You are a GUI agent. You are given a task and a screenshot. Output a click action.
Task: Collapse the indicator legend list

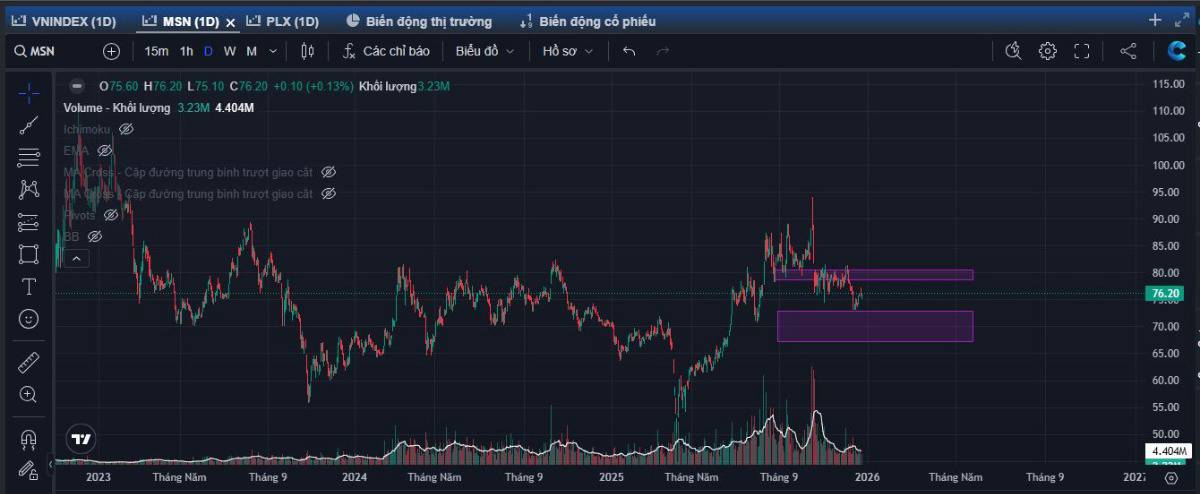pos(76,258)
